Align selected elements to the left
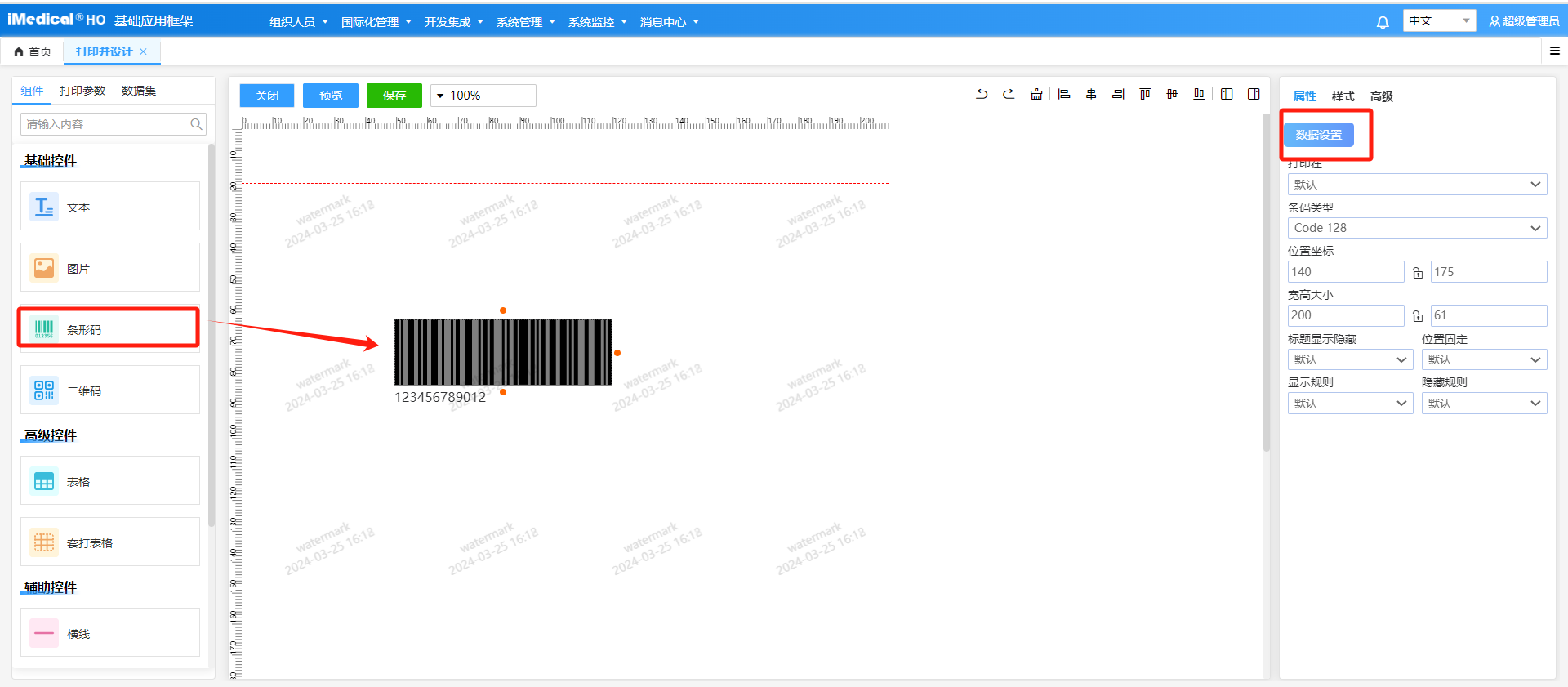1568x687 pixels. tap(1064, 95)
